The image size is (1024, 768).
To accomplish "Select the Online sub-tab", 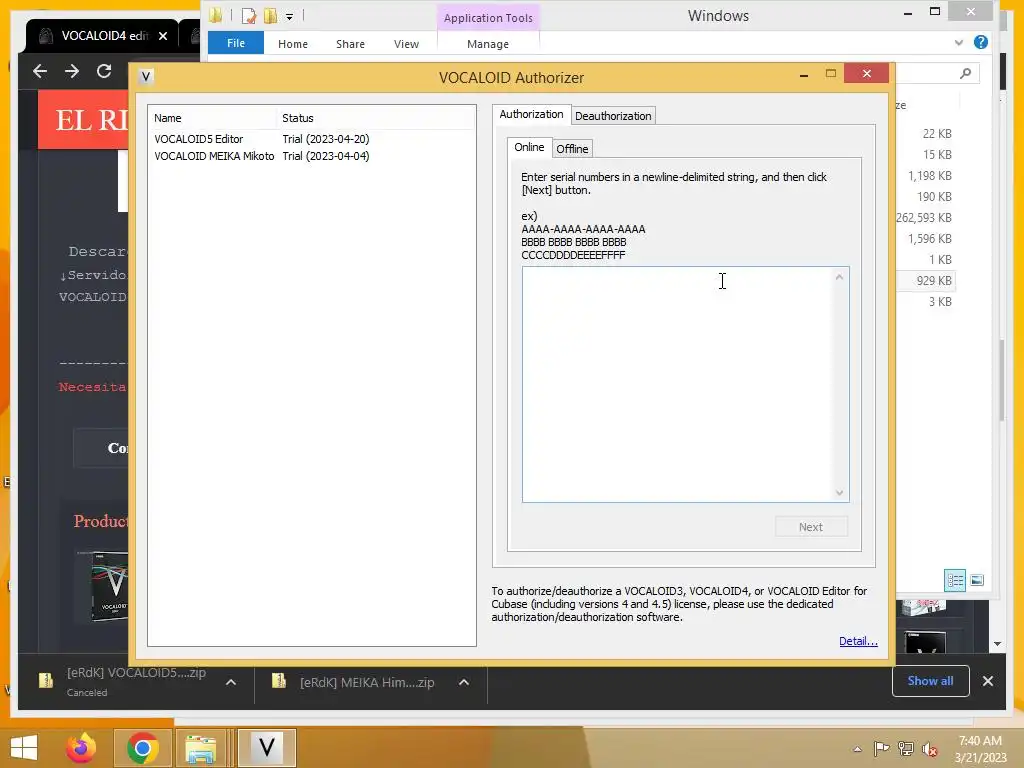I will point(529,147).
